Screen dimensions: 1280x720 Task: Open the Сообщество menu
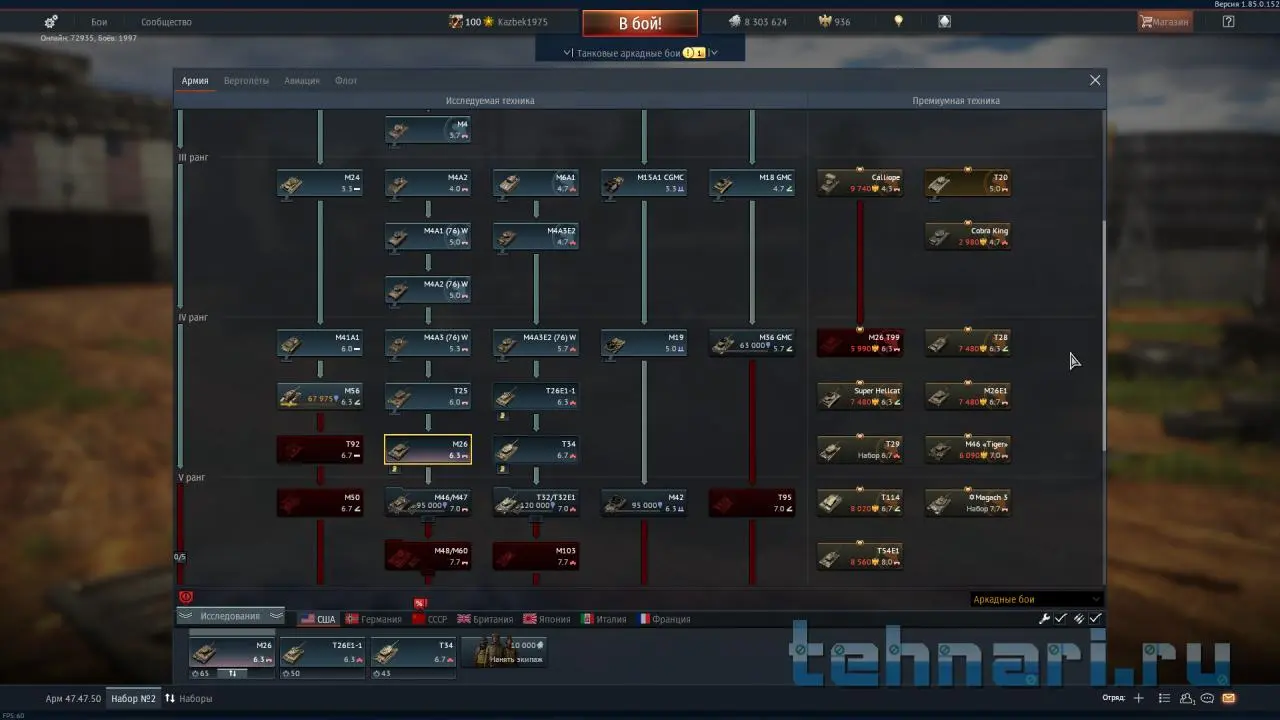(166, 21)
